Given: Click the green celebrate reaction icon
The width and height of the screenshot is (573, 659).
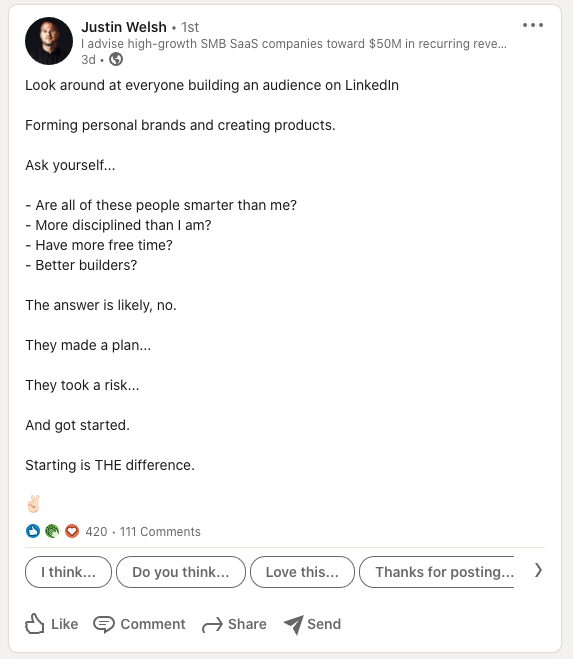Looking at the screenshot, I should pos(52,531).
